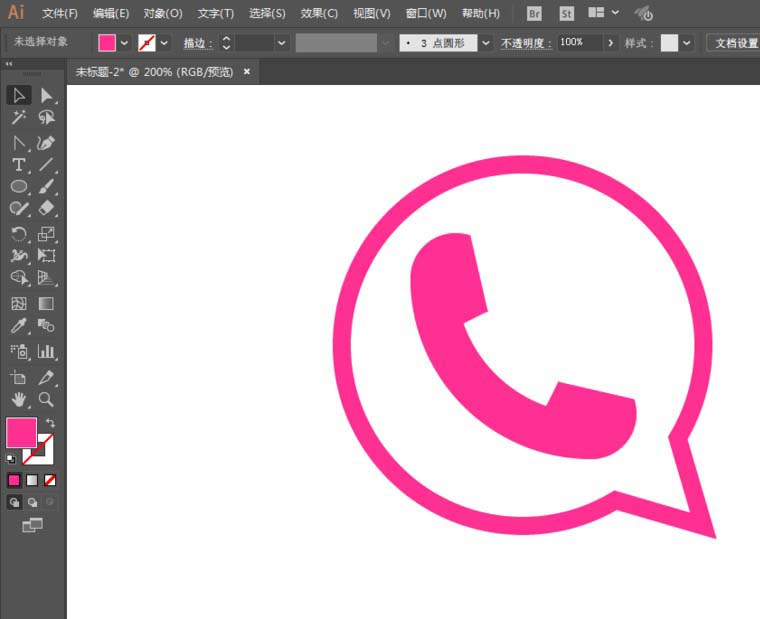
Task: Enable Draw Behind mode
Action: pos(32,502)
